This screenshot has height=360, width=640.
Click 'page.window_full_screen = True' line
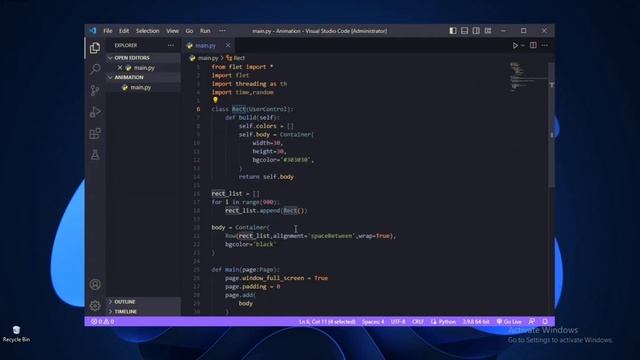276,278
